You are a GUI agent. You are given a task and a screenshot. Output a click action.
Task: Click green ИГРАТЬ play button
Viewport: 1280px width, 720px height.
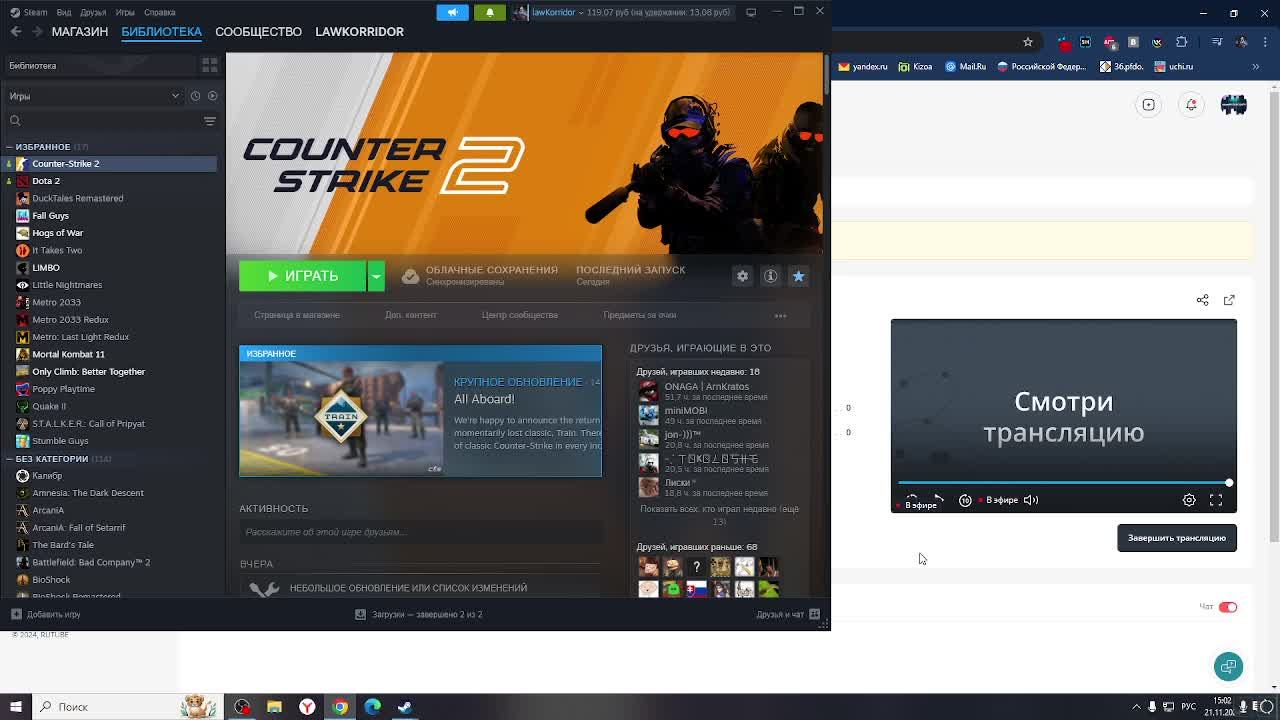click(303, 276)
